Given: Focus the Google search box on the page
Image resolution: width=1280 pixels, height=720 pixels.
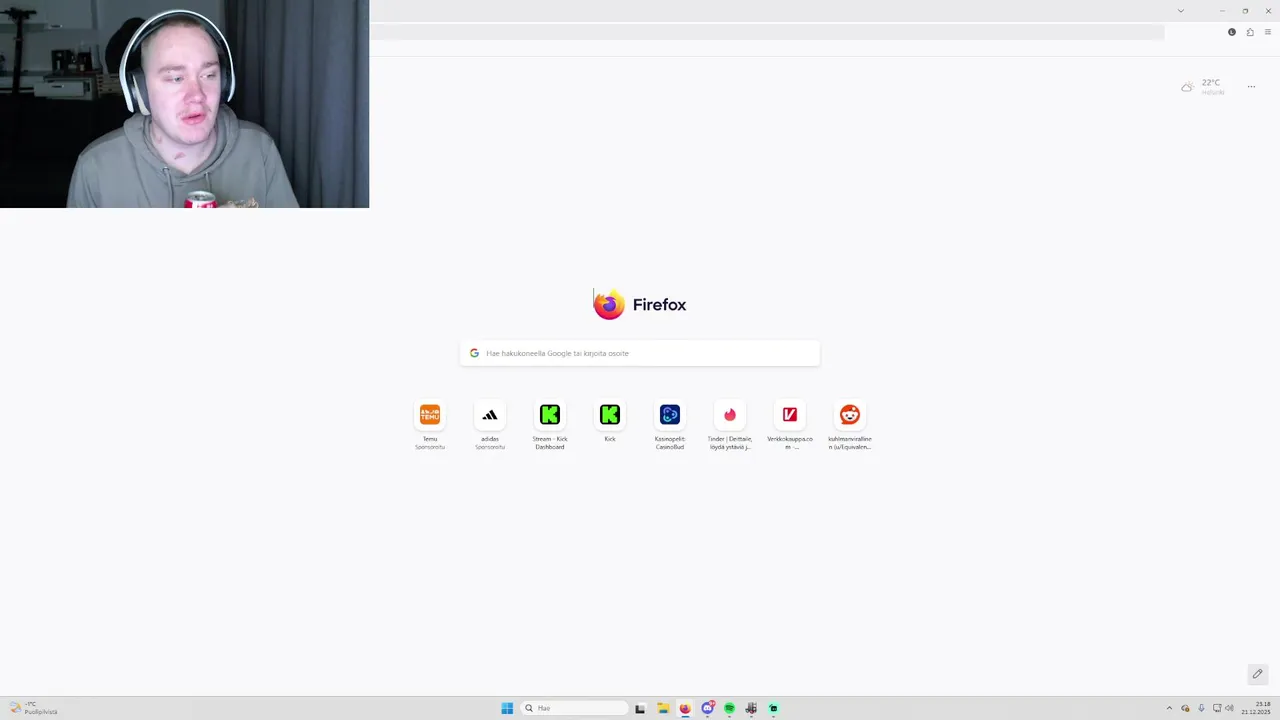Looking at the screenshot, I should coord(640,353).
